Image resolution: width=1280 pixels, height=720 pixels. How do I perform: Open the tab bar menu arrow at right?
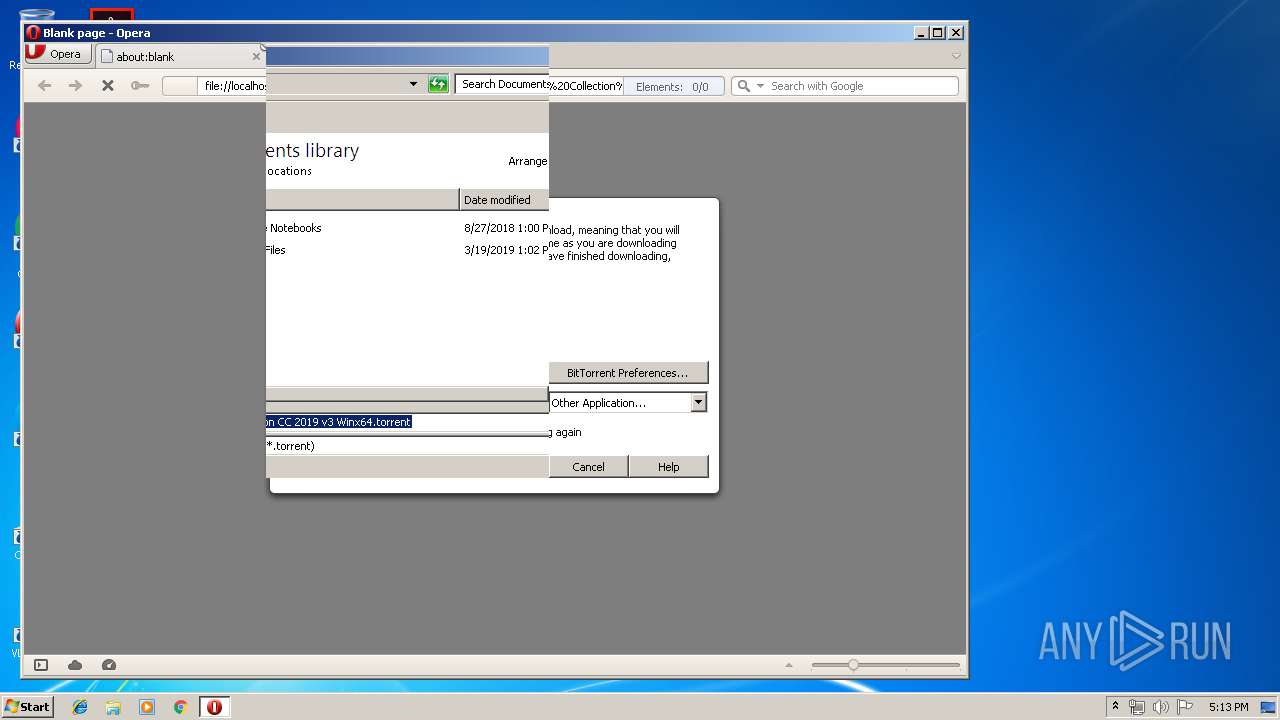pyautogui.click(x=956, y=56)
